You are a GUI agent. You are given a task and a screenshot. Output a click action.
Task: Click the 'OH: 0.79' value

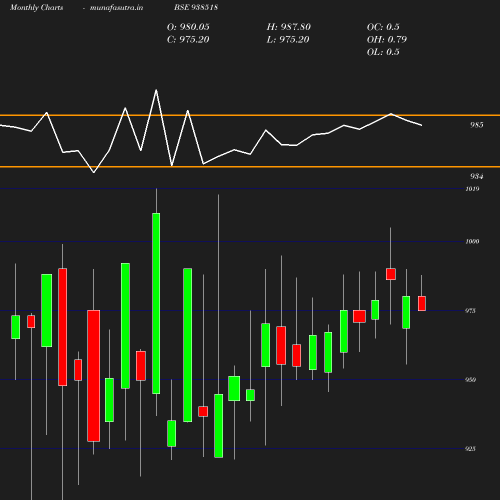coord(387,40)
